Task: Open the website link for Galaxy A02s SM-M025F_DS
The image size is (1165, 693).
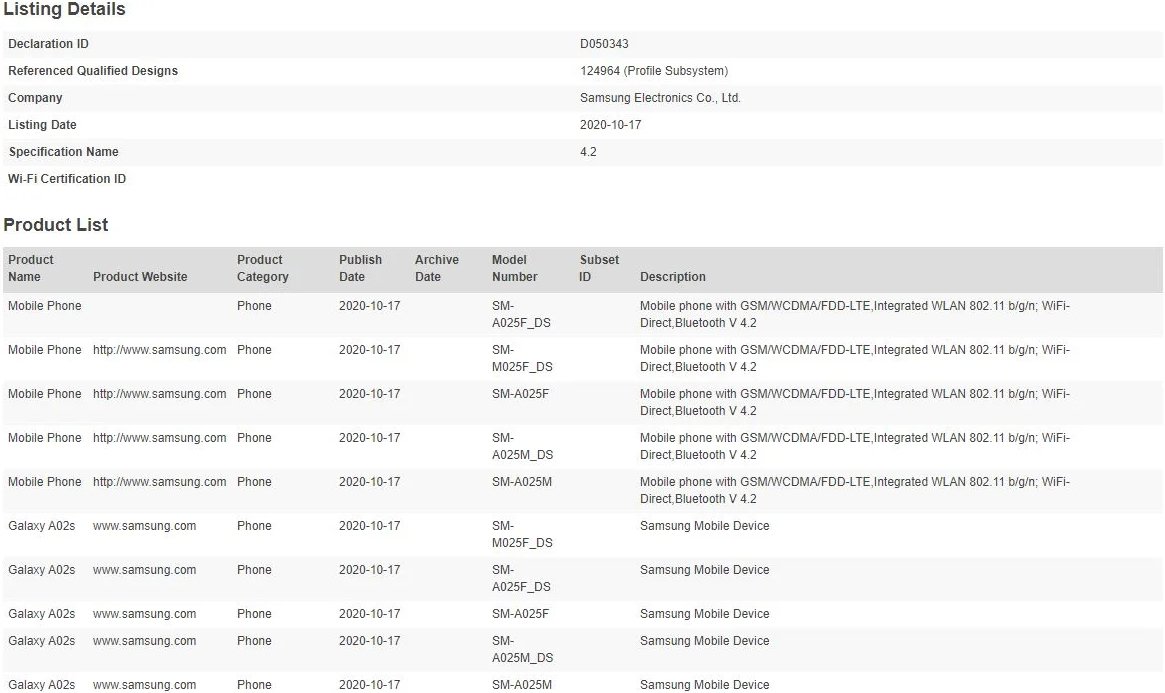Action: (x=144, y=526)
